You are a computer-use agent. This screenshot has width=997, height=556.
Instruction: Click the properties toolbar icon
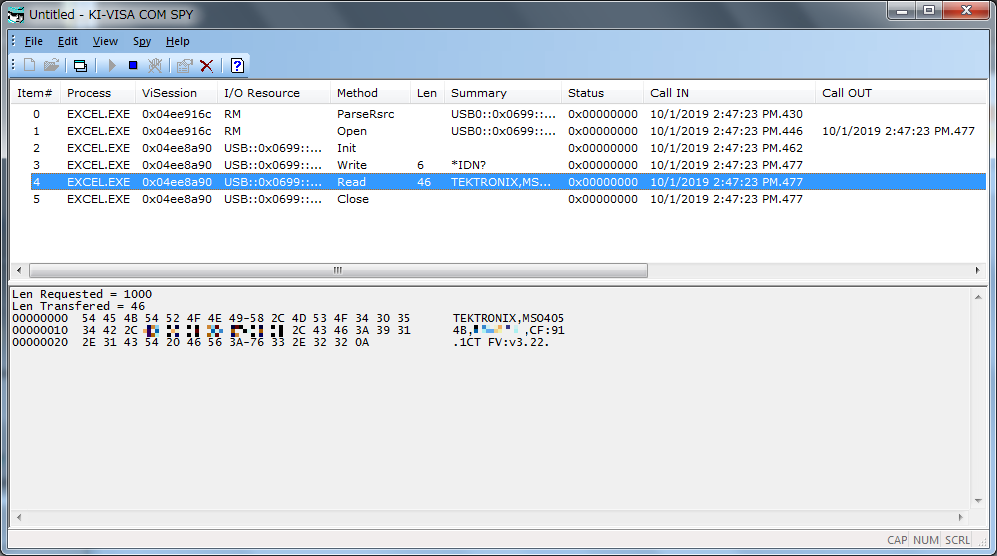184,66
